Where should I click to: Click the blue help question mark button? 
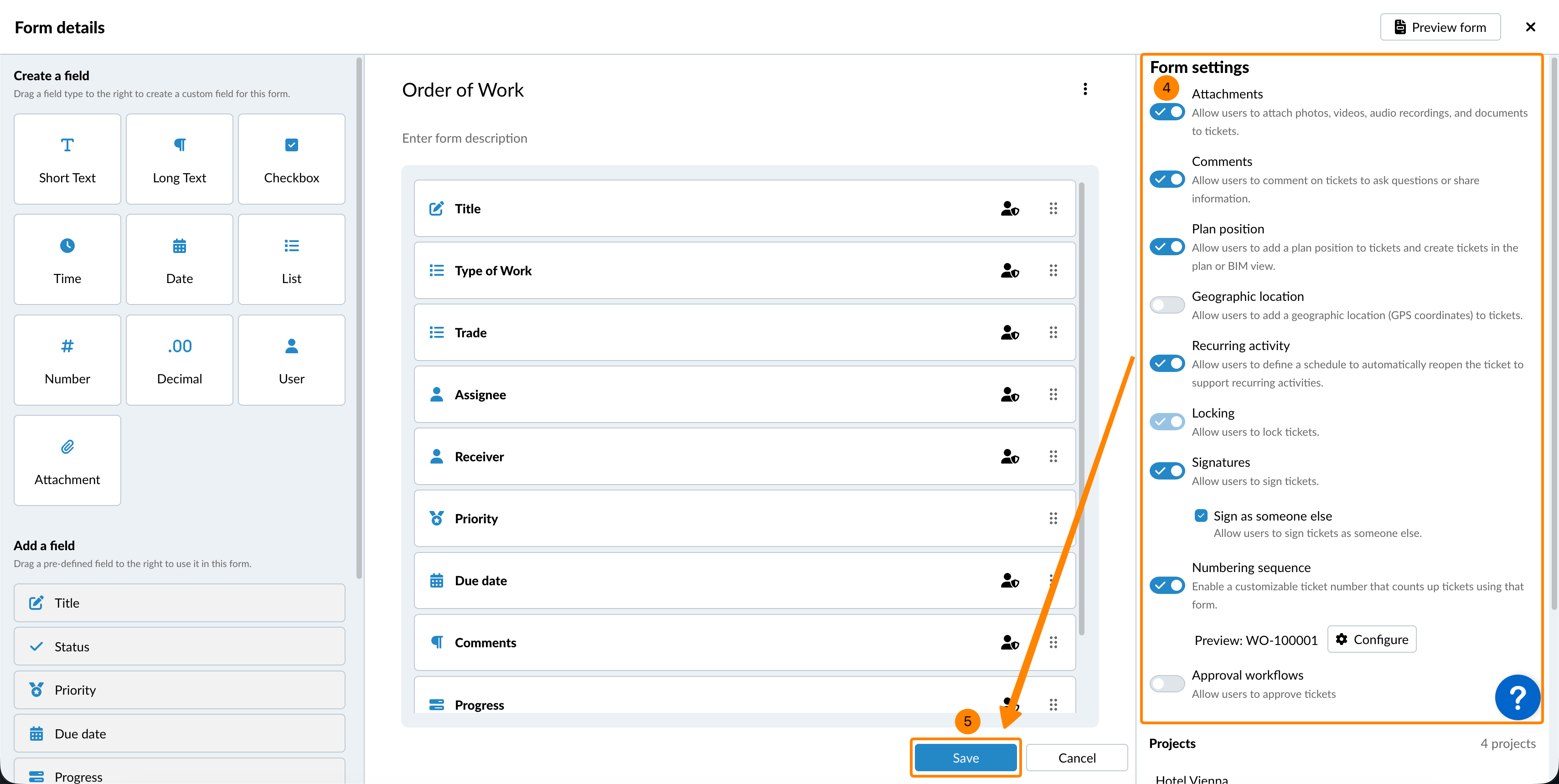[x=1517, y=697]
